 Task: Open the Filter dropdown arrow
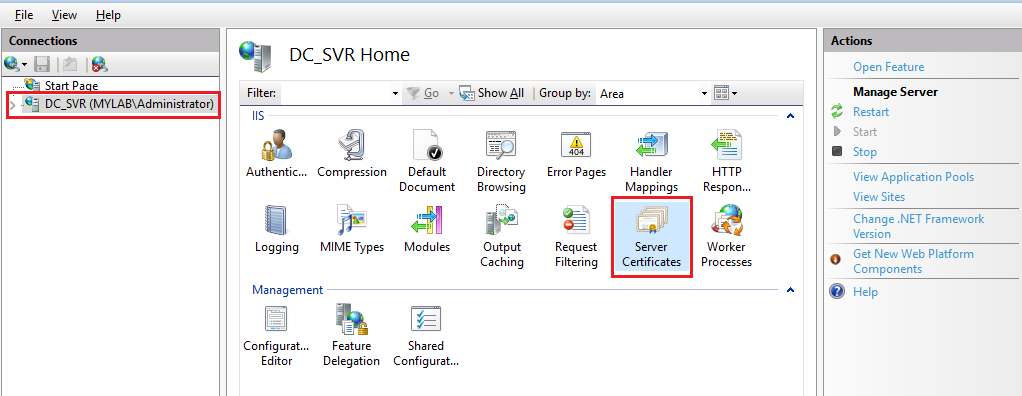point(395,94)
